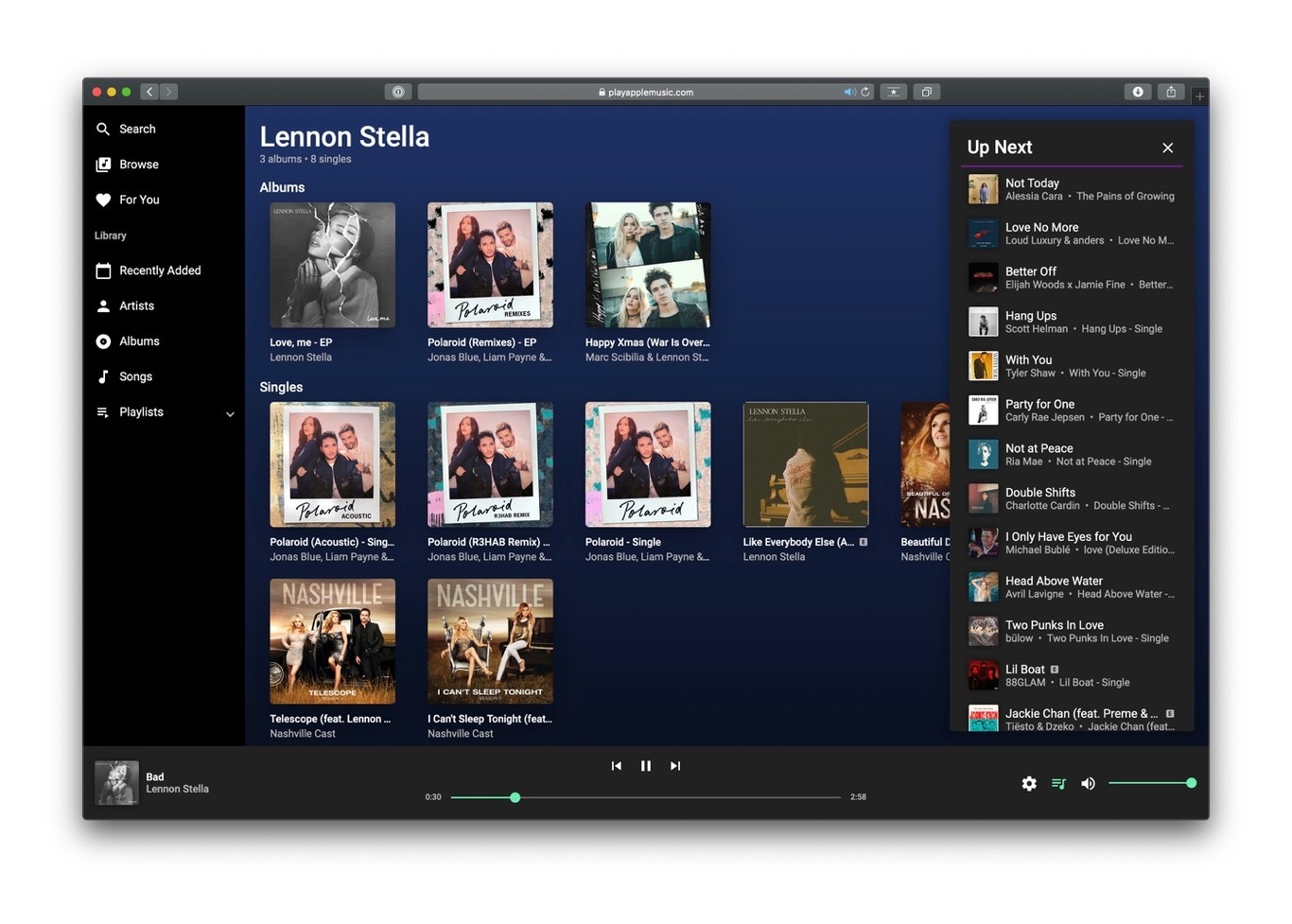Open the Search section in the sidebar
1292x924 pixels.
(x=137, y=129)
